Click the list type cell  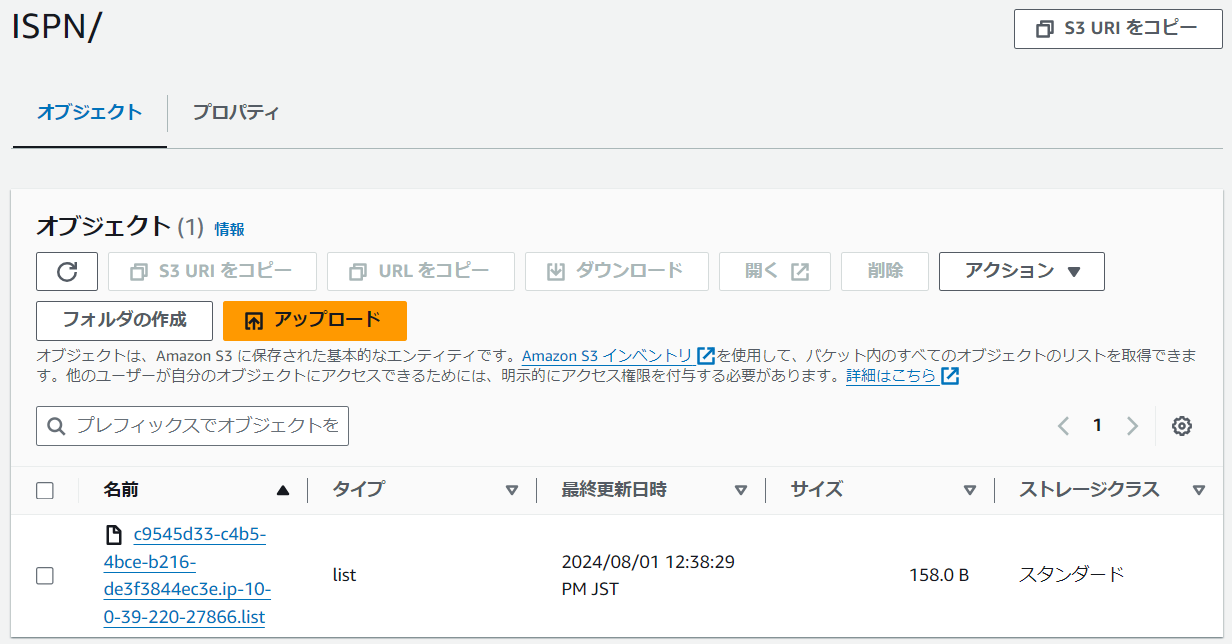point(344,576)
